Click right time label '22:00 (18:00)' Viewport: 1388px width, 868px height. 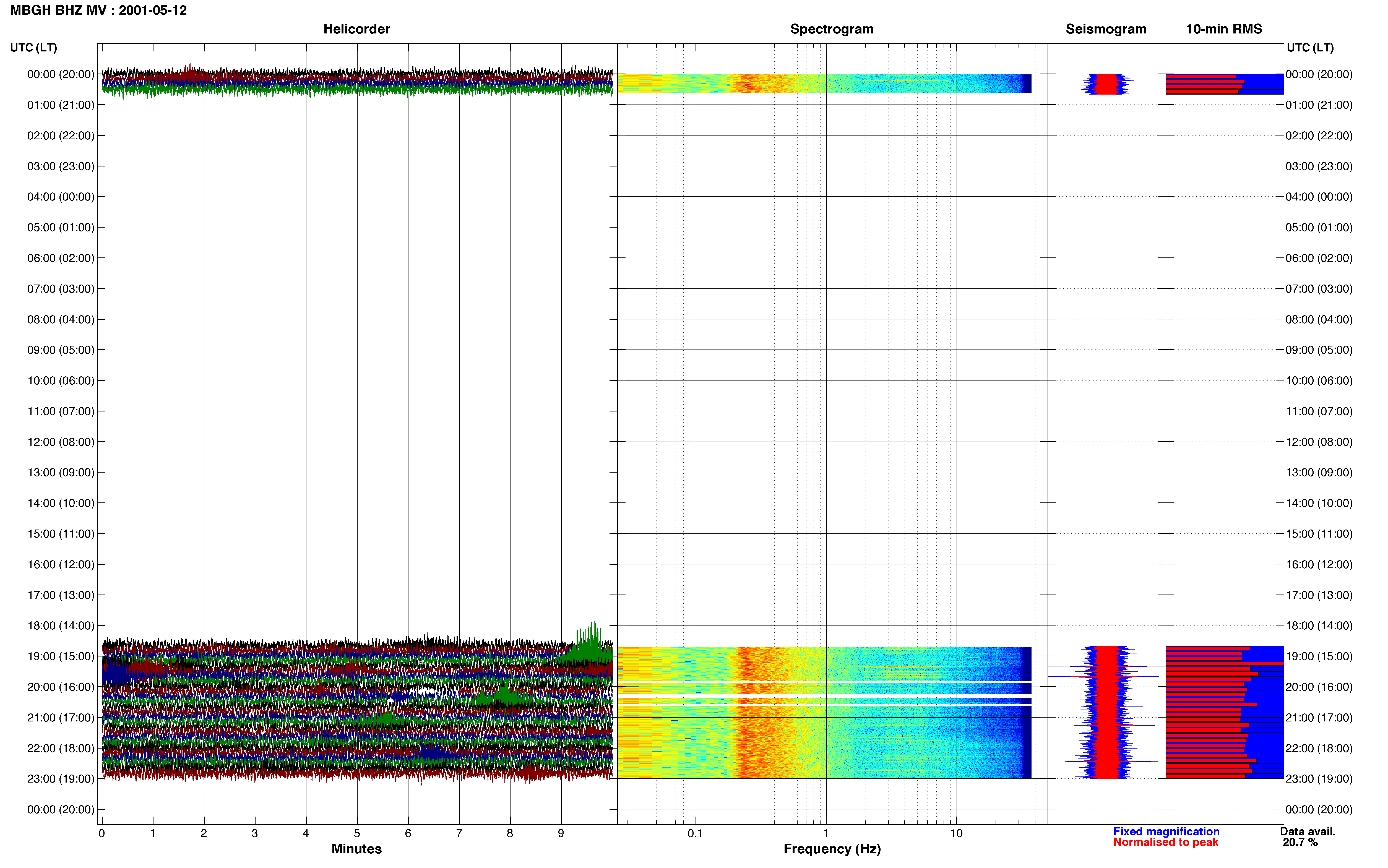1319,749
